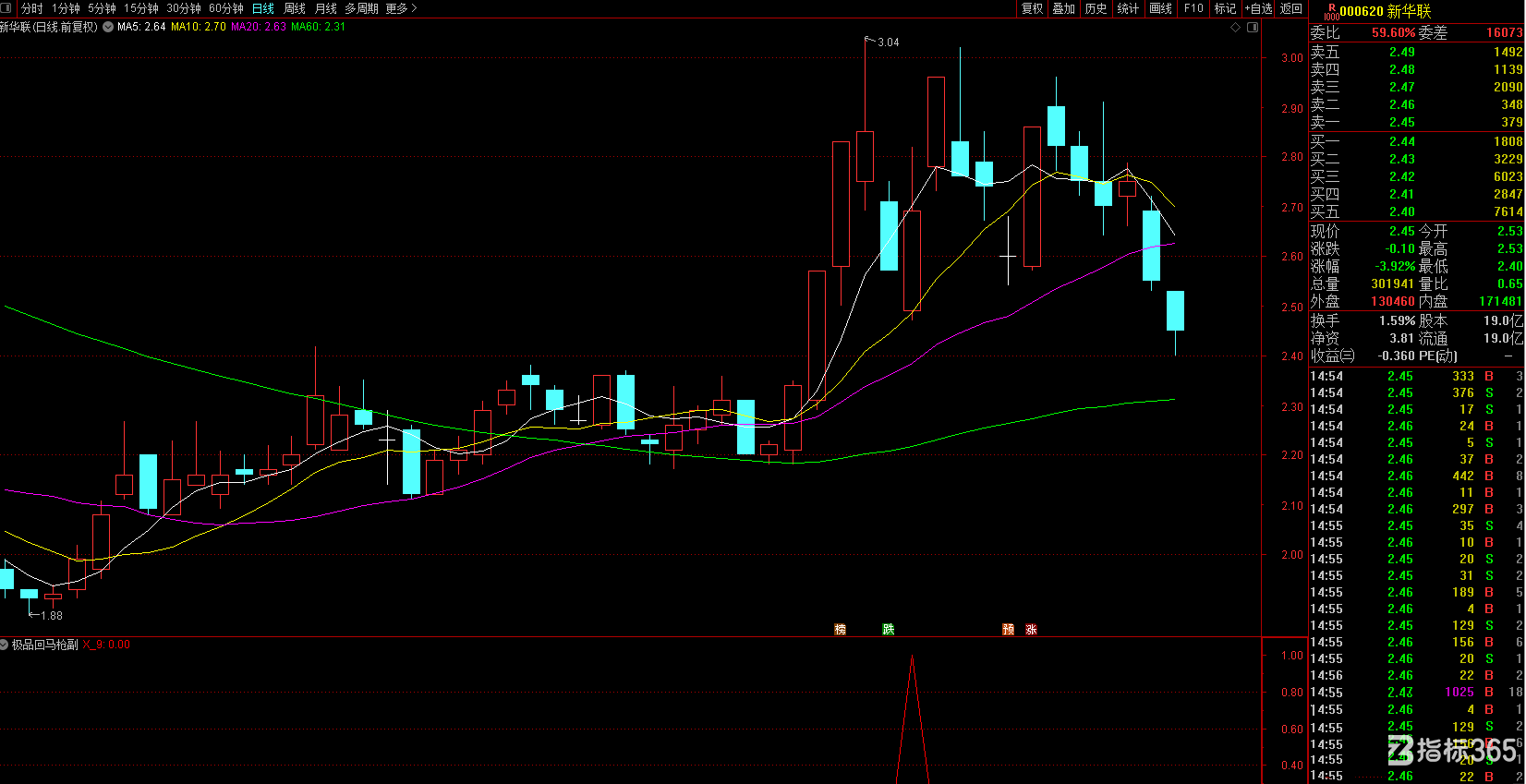Click the green 跌 marker below the chart
The width and height of the screenshot is (1526, 784).
tap(889, 629)
